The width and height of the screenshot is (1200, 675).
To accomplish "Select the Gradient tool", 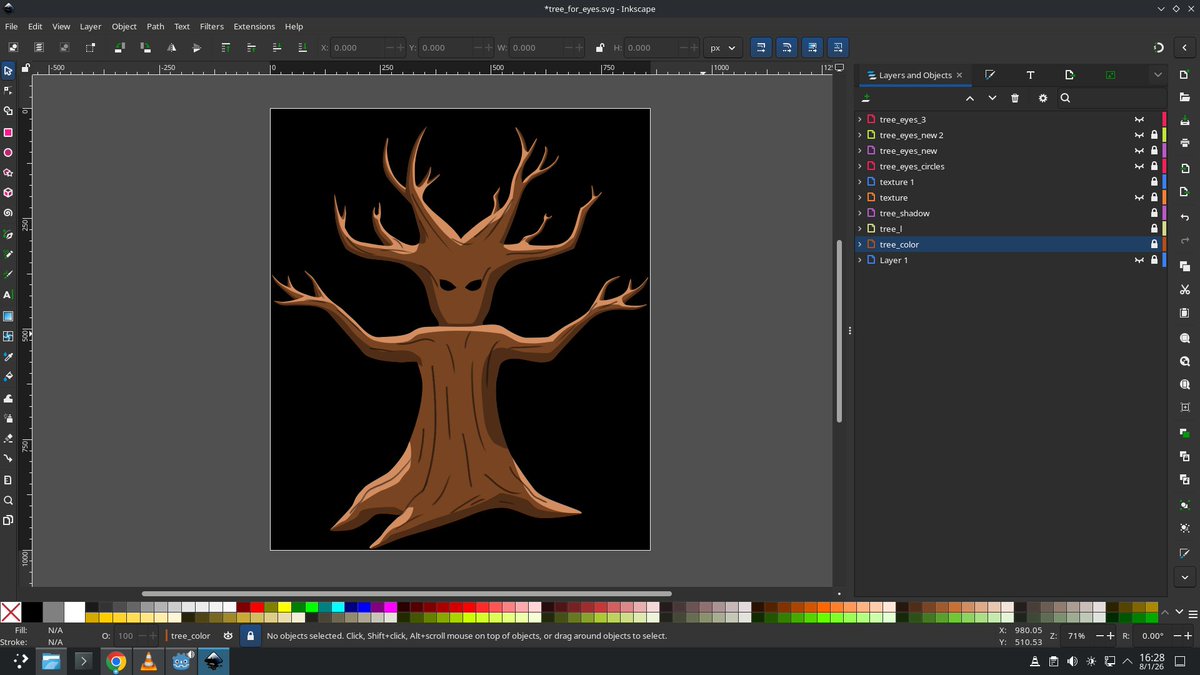I will 8,316.
